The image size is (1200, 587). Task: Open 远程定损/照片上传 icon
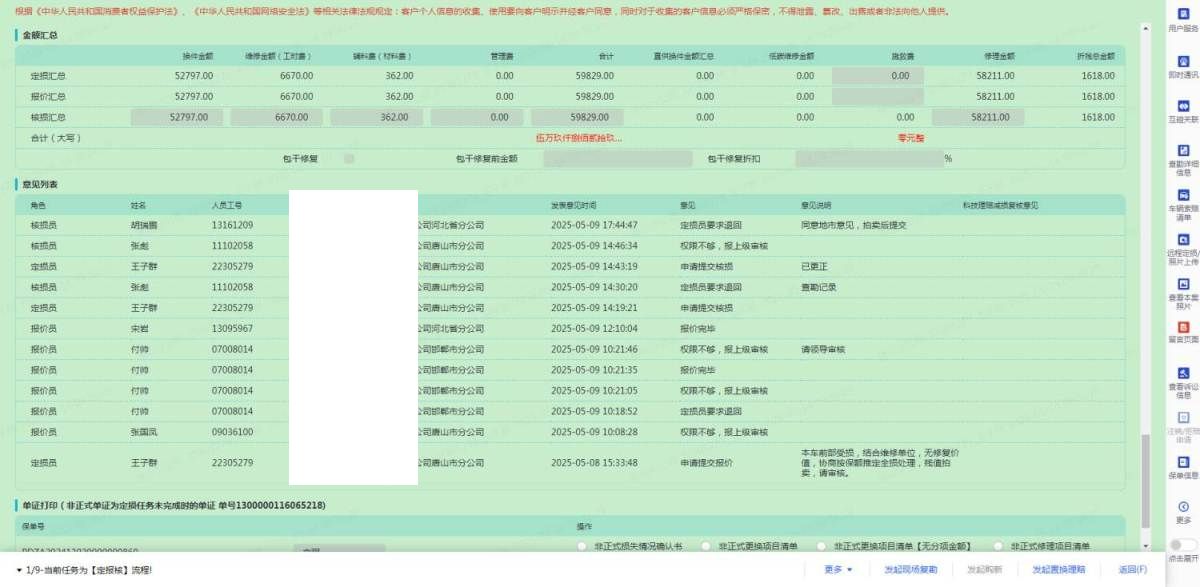click(x=1183, y=240)
